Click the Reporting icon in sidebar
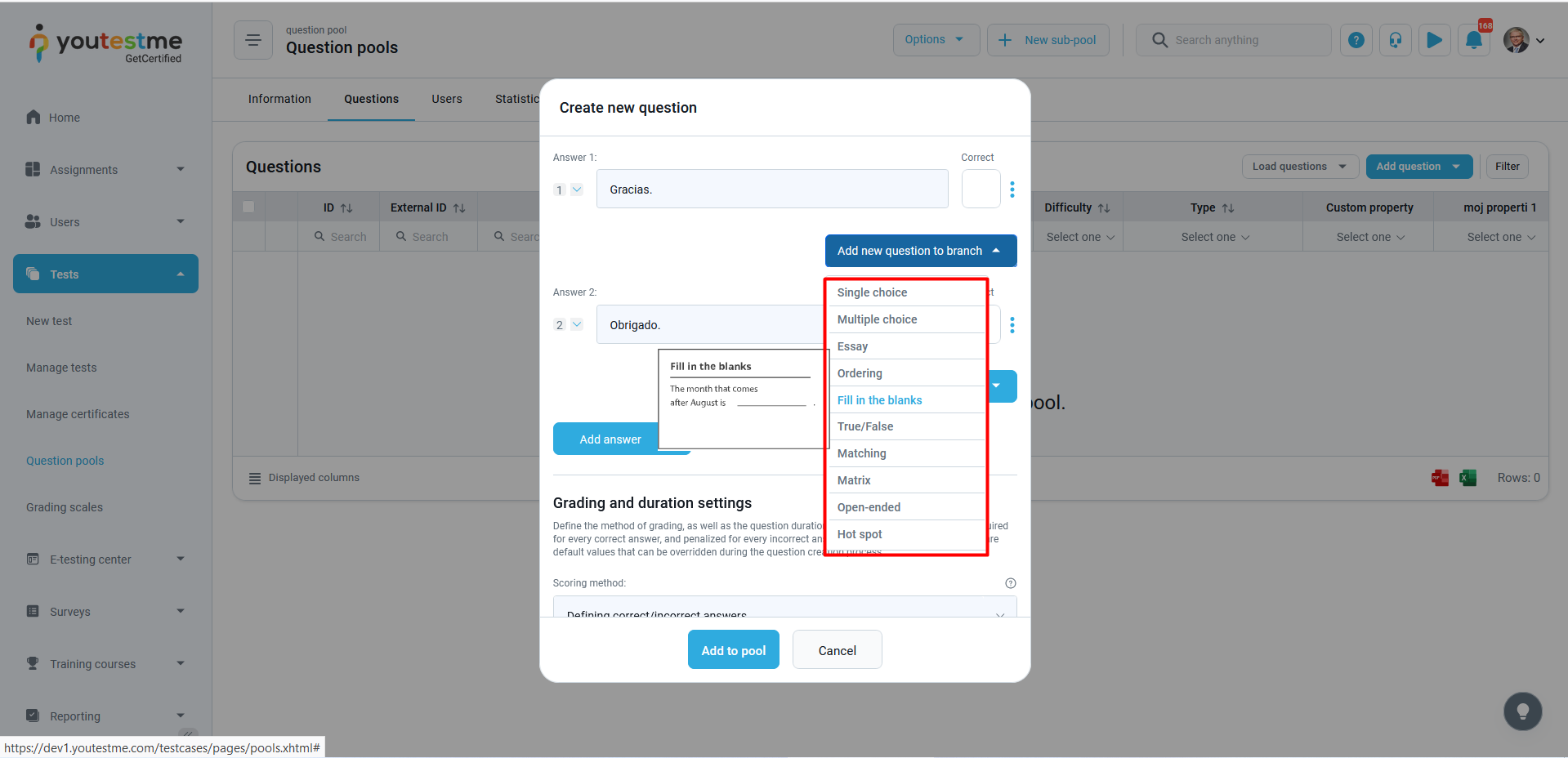The width and height of the screenshot is (1568, 758). [x=33, y=716]
